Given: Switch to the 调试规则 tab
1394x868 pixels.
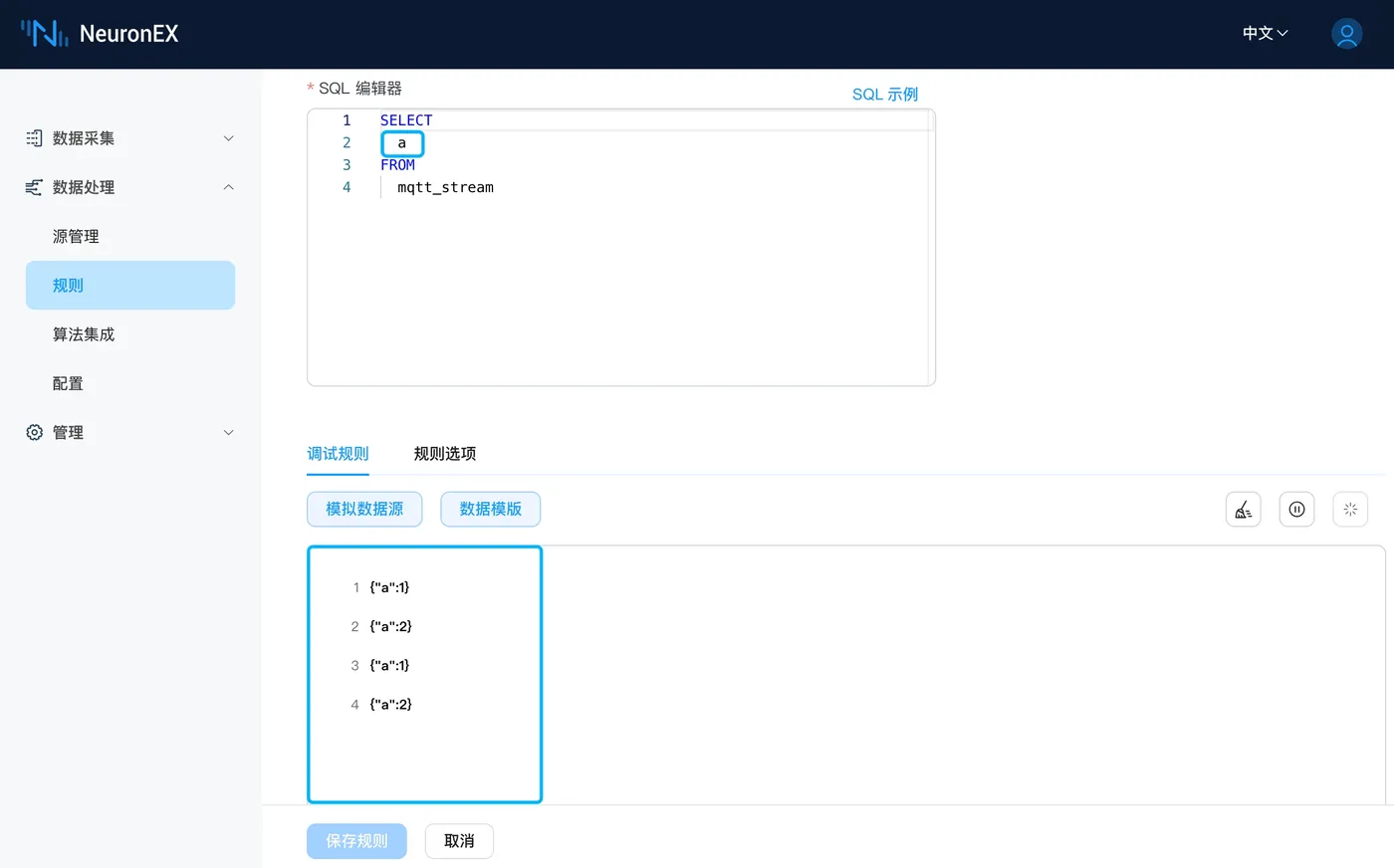Looking at the screenshot, I should pos(338,454).
